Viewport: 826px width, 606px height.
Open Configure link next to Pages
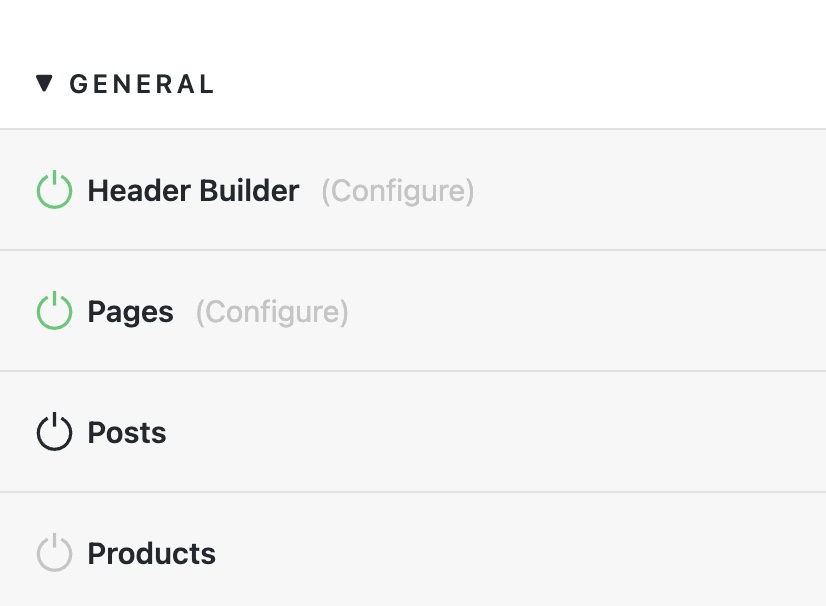(272, 312)
